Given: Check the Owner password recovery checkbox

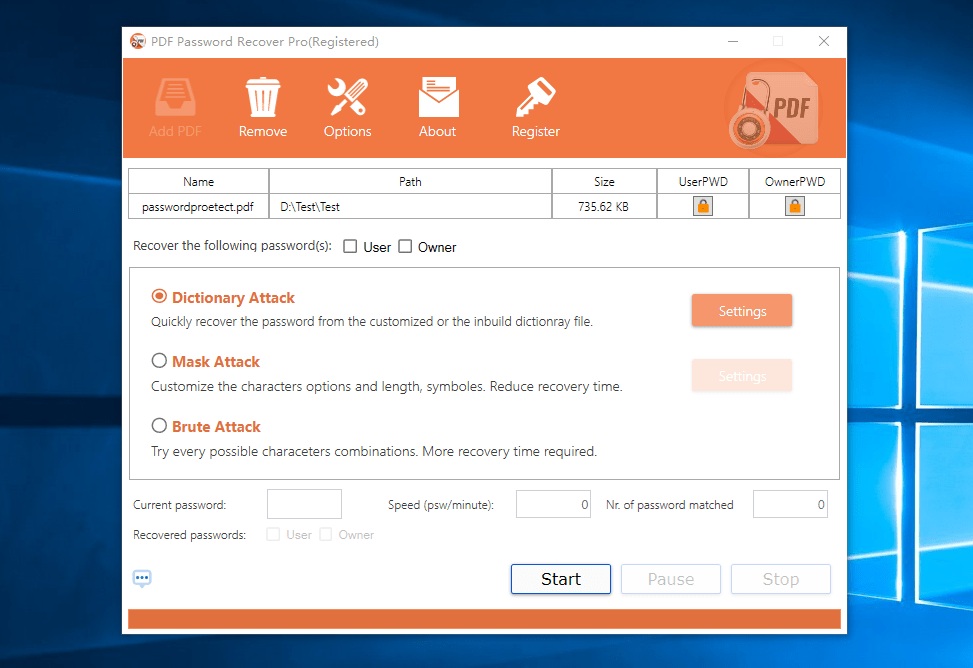Looking at the screenshot, I should pyautogui.click(x=405, y=246).
